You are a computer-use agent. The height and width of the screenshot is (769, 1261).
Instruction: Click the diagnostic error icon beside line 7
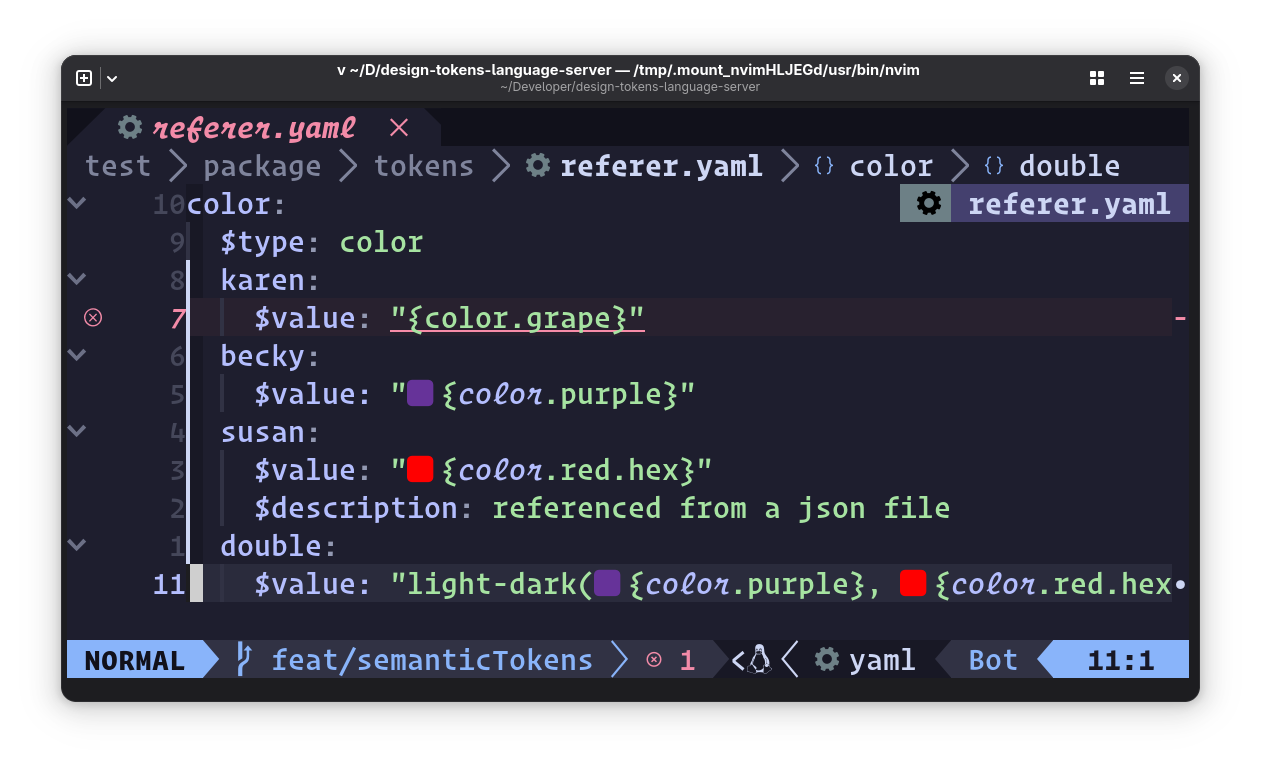93,317
